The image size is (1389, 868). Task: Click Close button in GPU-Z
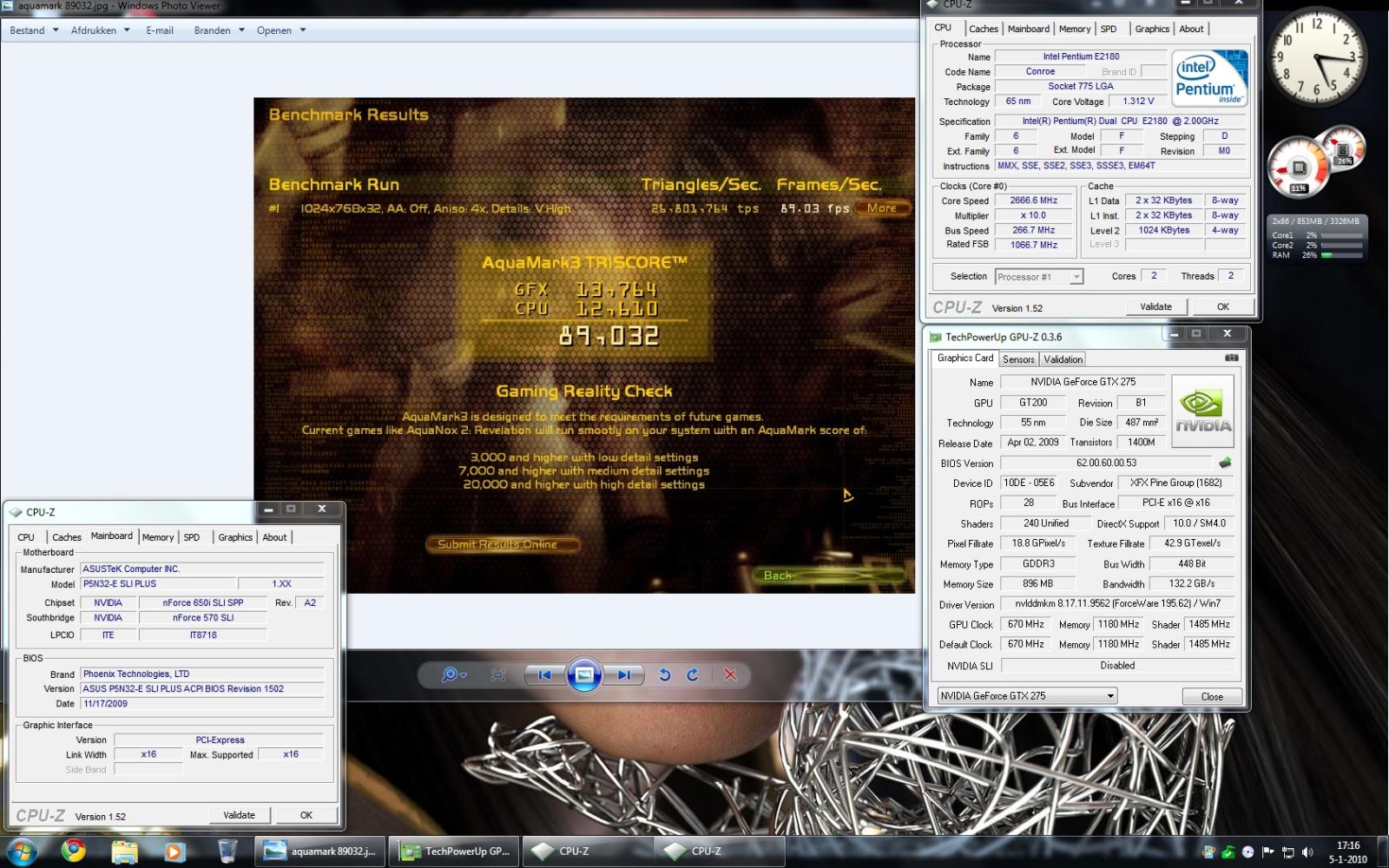click(x=1212, y=696)
